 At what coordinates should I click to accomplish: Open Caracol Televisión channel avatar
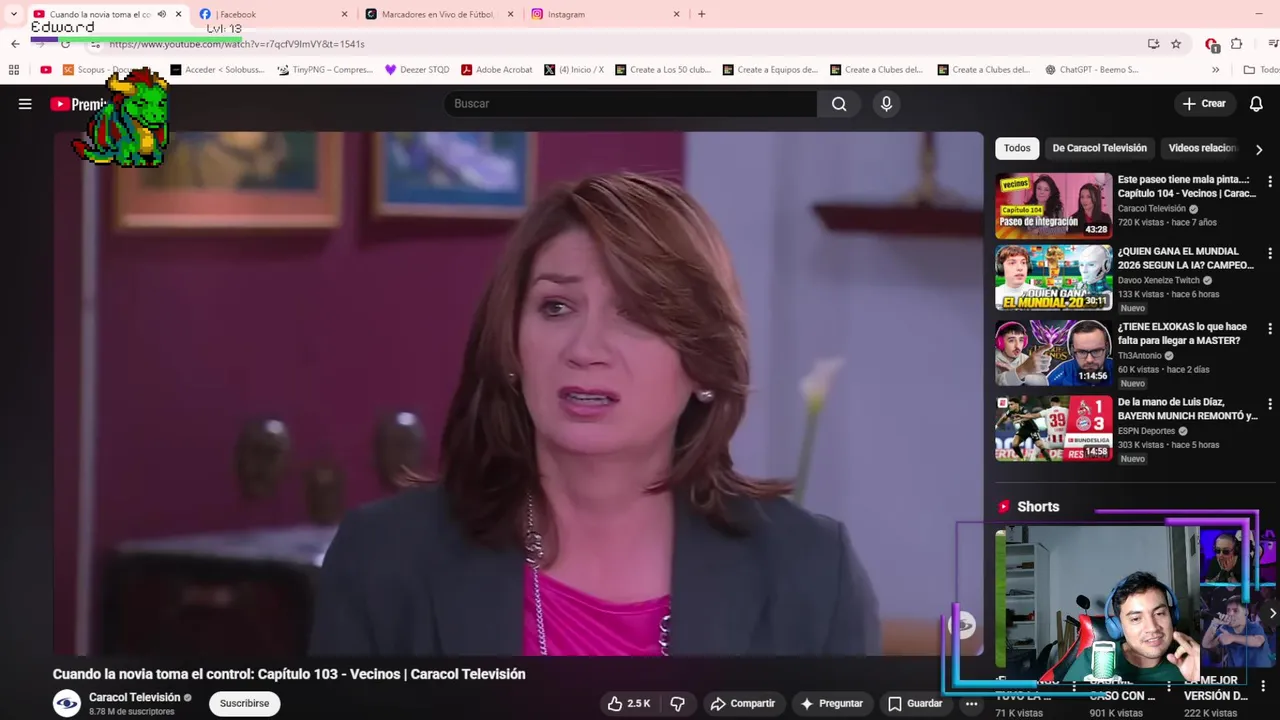click(x=67, y=703)
